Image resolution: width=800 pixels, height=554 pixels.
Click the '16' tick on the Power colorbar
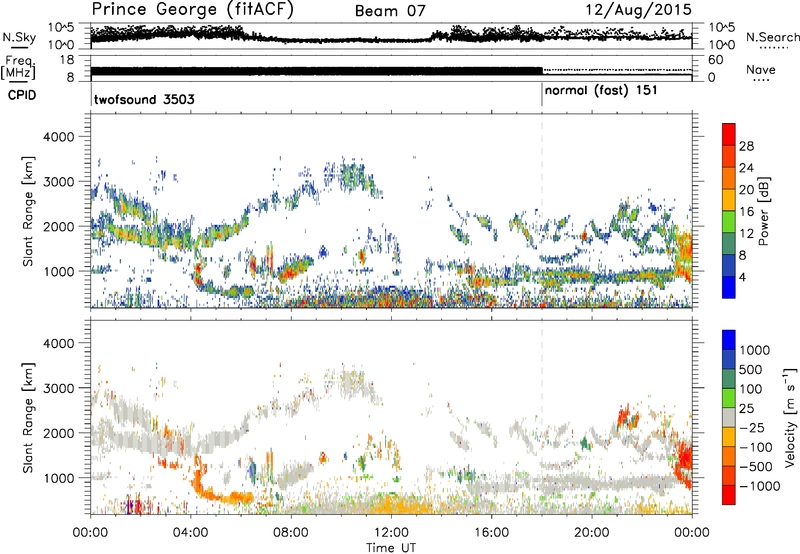coord(746,212)
